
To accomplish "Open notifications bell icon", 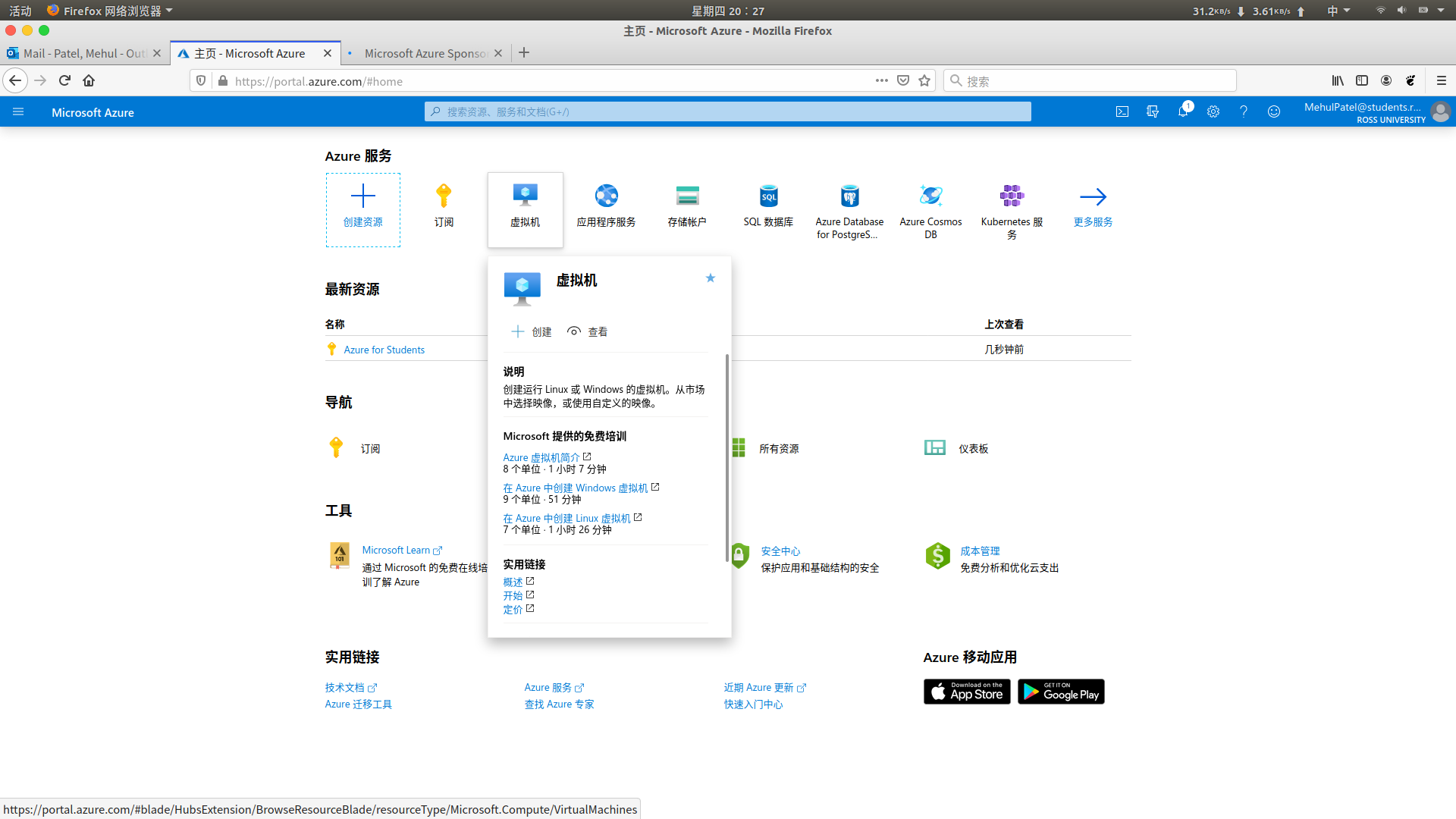I will (1183, 111).
